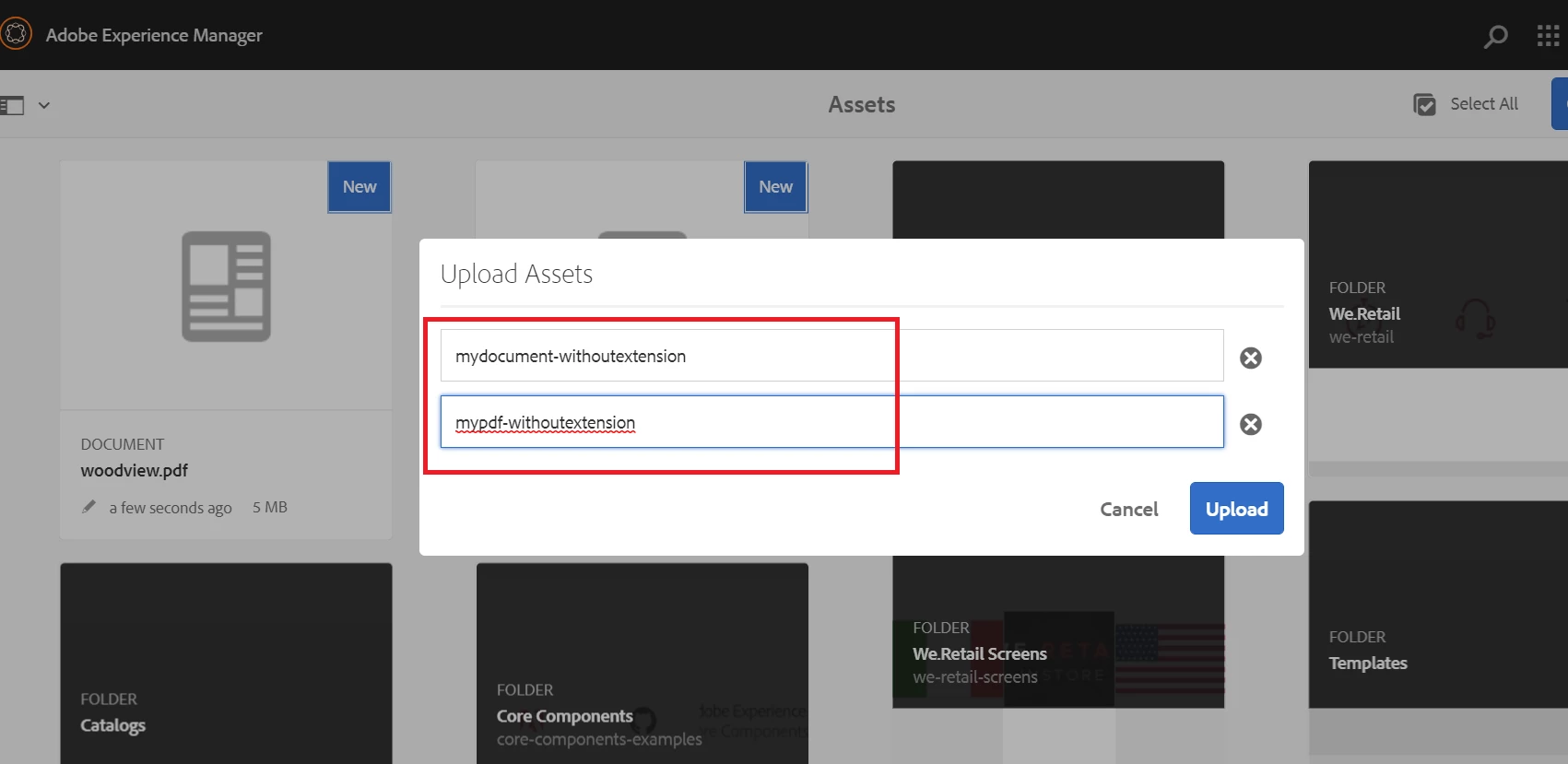Click the DOCUMENT label on woodview.pdf card
1568x764 pixels.
pos(122,444)
